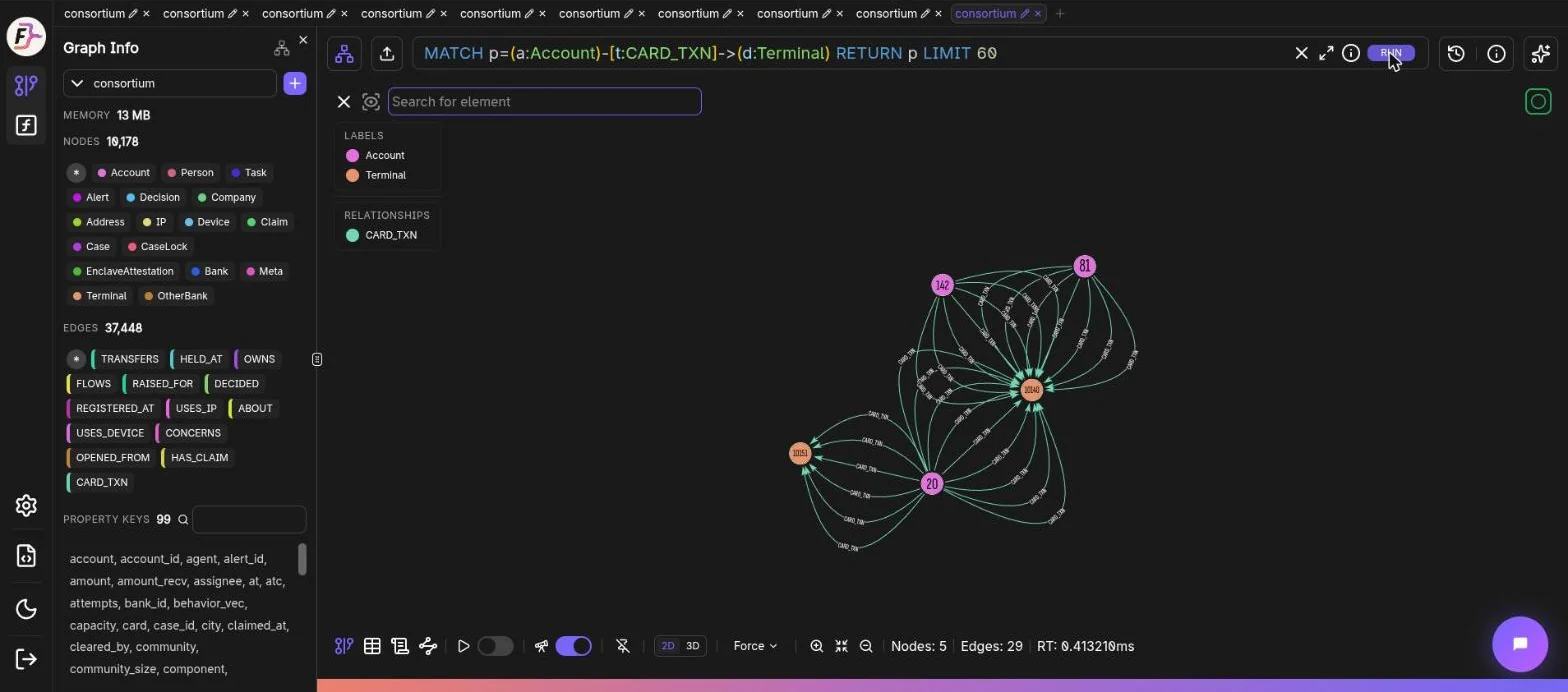Click the Search for element field
The width and height of the screenshot is (1568, 692).
click(545, 101)
